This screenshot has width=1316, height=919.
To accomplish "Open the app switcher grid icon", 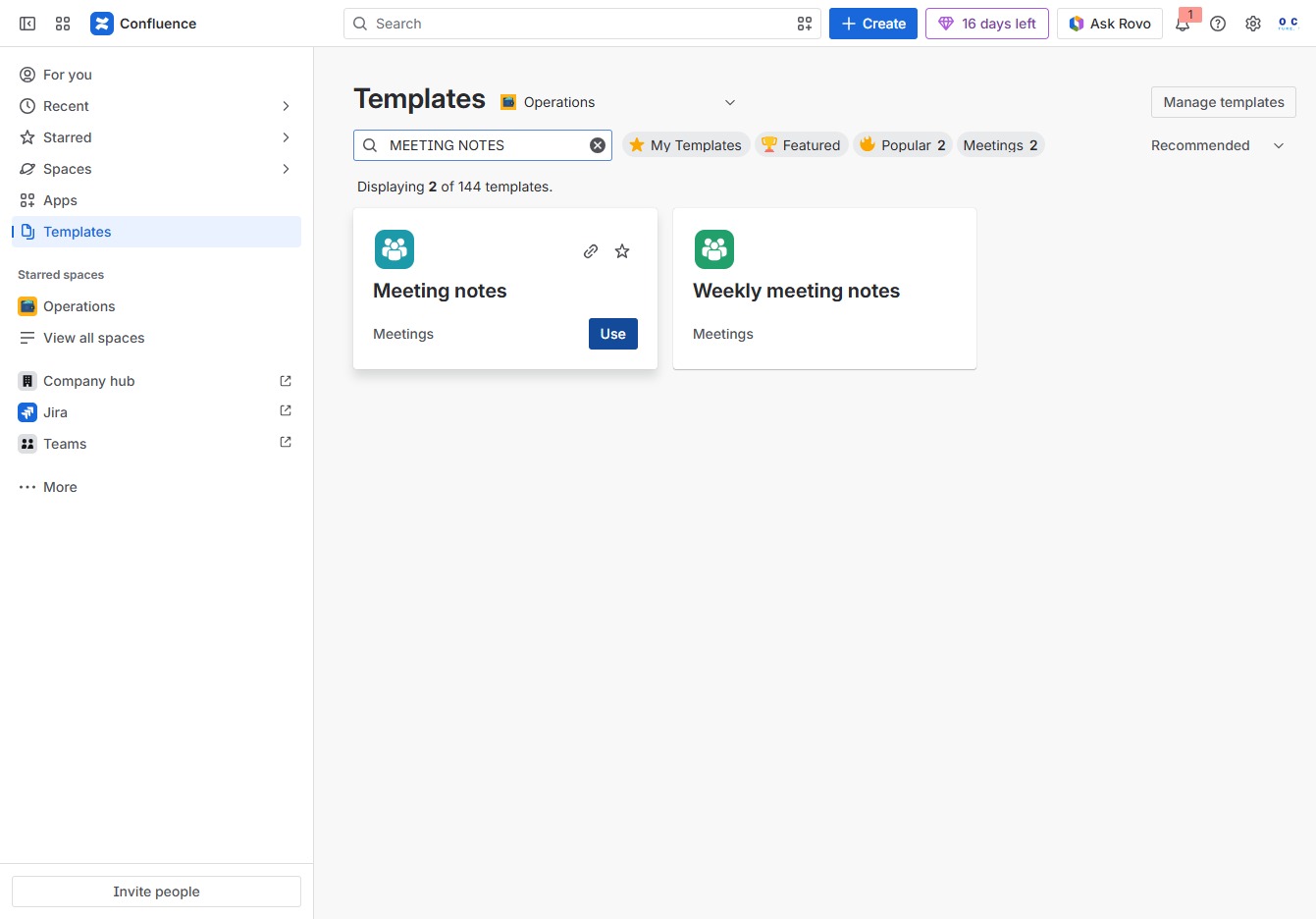I will [63, 24].
